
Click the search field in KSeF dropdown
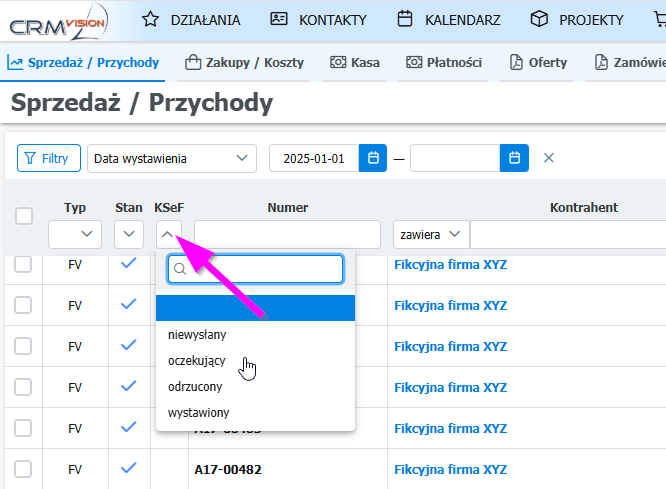pyautogui.click(x=264, y=268)
